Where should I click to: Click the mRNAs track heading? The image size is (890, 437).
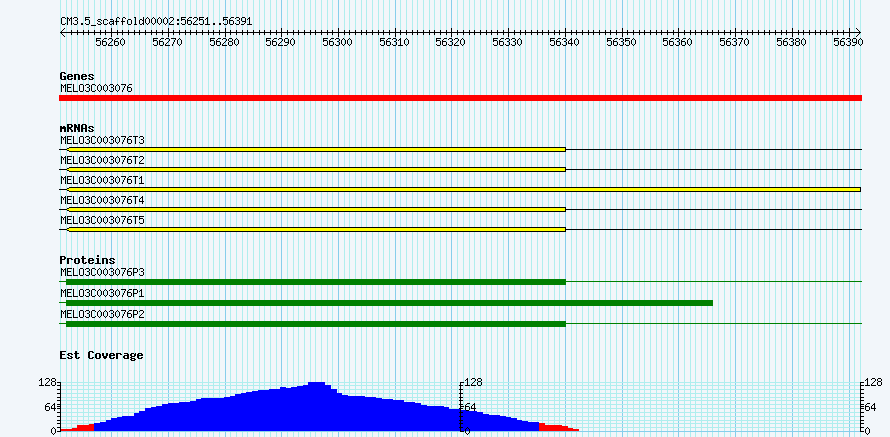point(77,128)
